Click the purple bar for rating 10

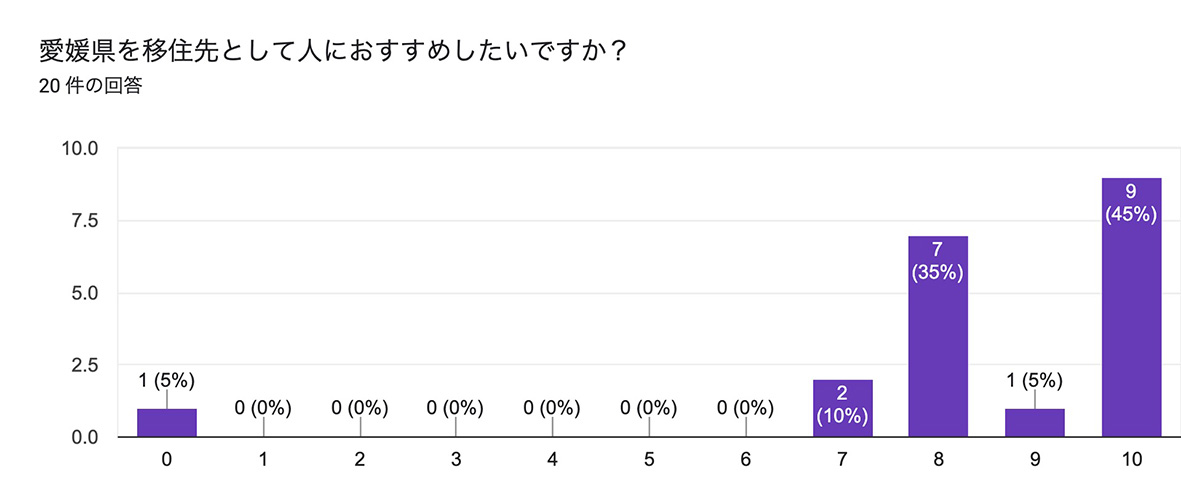click(x=1131, y=307)
